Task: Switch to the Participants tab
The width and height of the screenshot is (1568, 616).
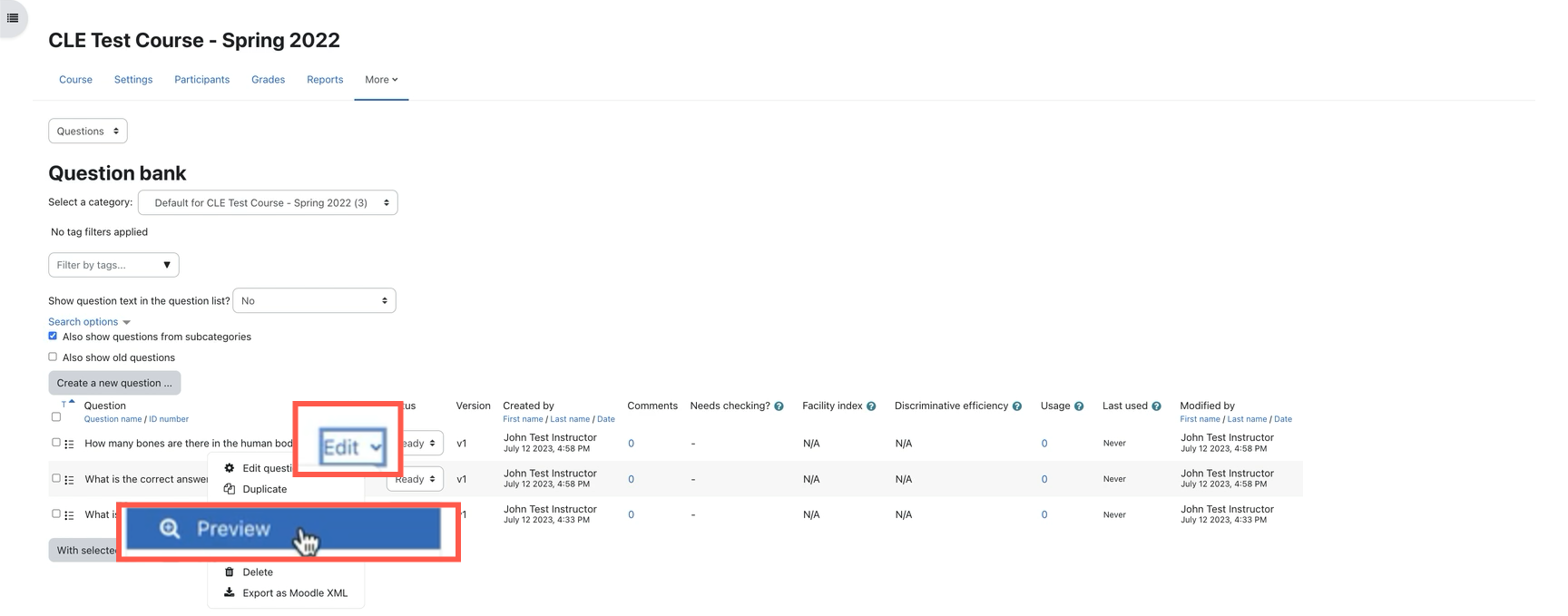Action: (x=201, y=80)
